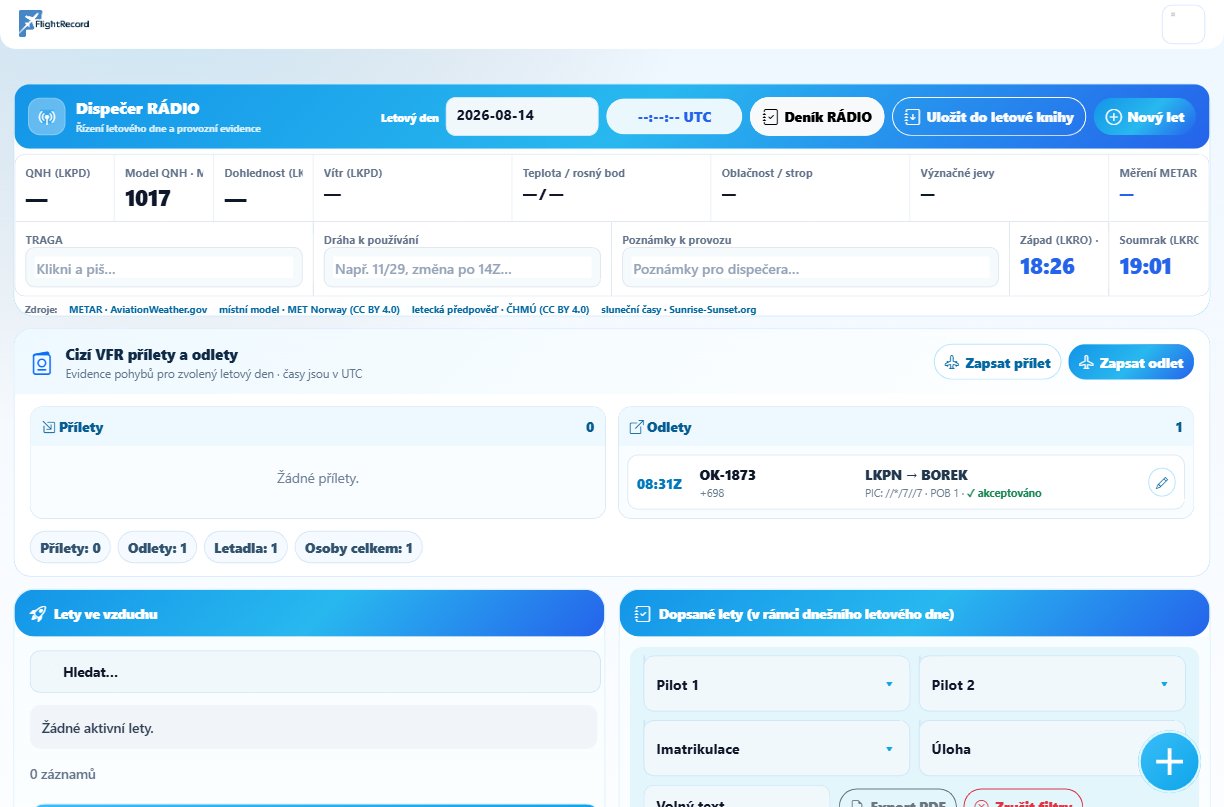1224x807 pixels.
Task: Edit the OK-1873 departure with pencil icon
Action: 1161,483
